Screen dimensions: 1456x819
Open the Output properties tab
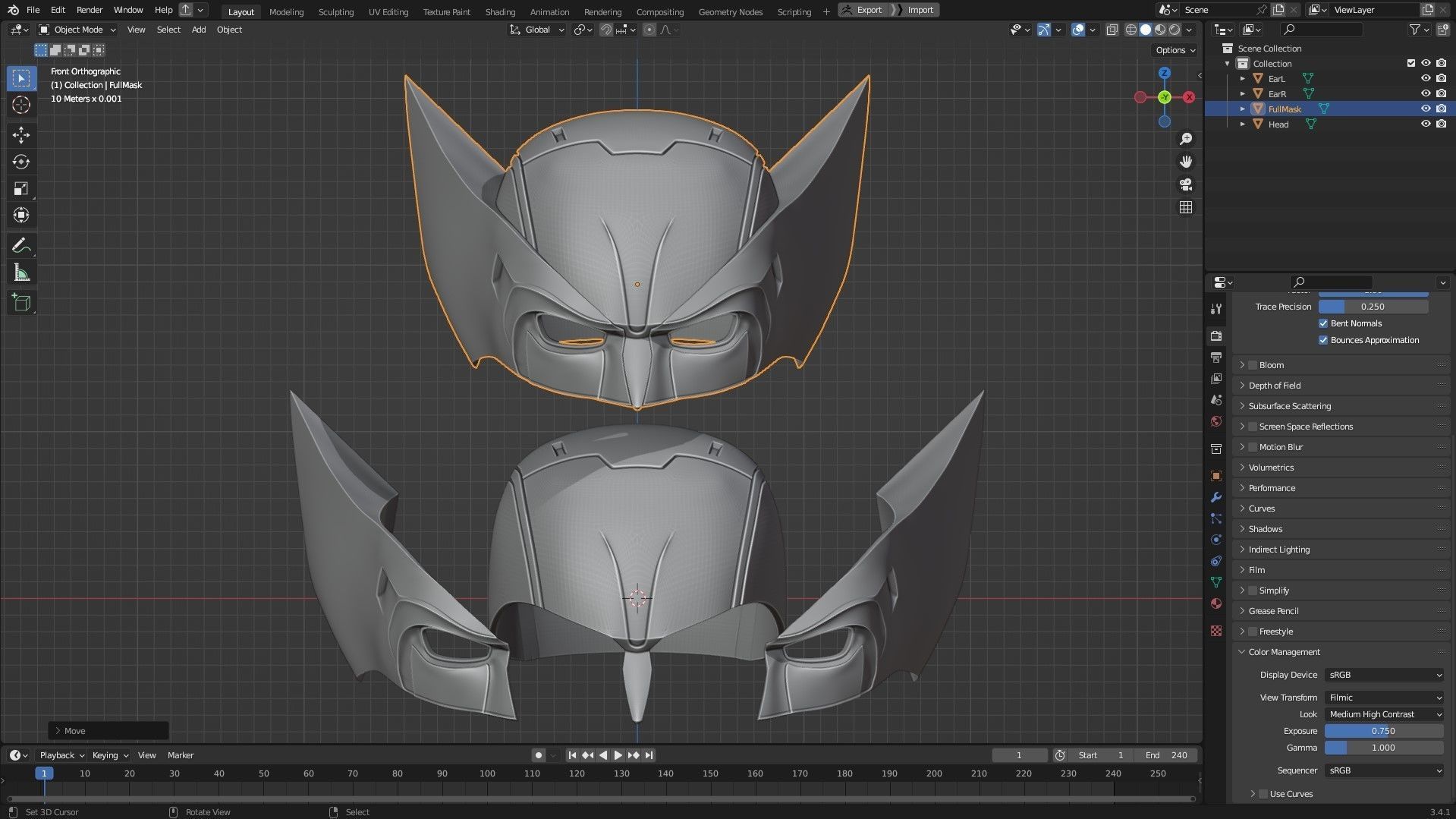coord(1216,357)
